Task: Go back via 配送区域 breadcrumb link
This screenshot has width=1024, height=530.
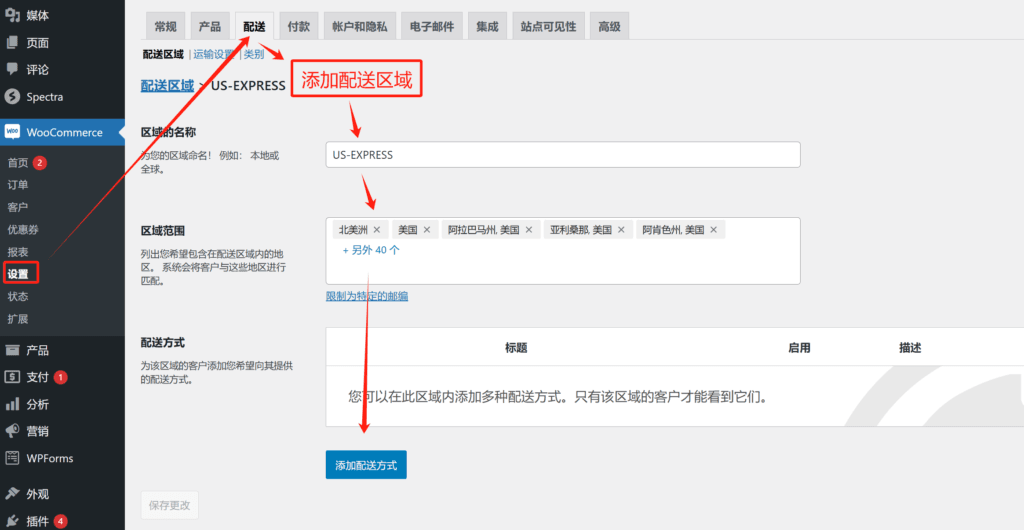Action: point(168,86)
